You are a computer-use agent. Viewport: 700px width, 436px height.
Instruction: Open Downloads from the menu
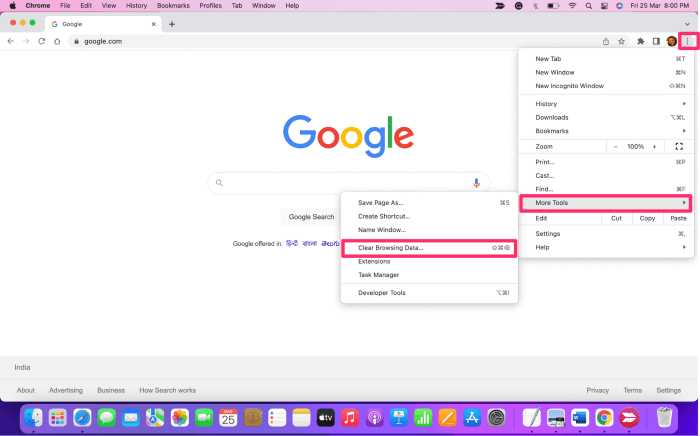pyautogui.click(x=606, y=117)
